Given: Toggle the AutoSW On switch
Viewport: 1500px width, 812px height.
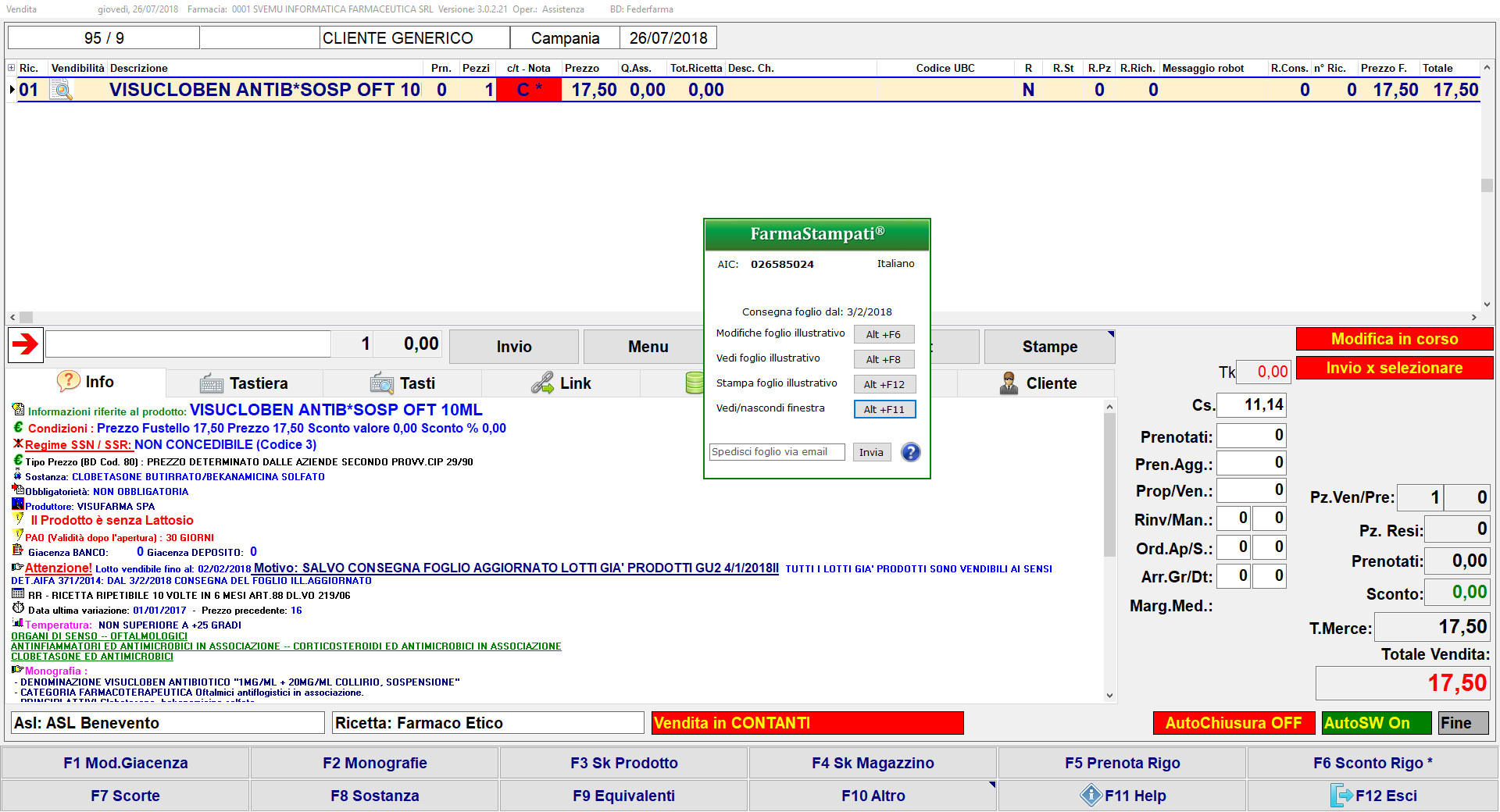Looking at the screenshot, I should point(1376,723).
